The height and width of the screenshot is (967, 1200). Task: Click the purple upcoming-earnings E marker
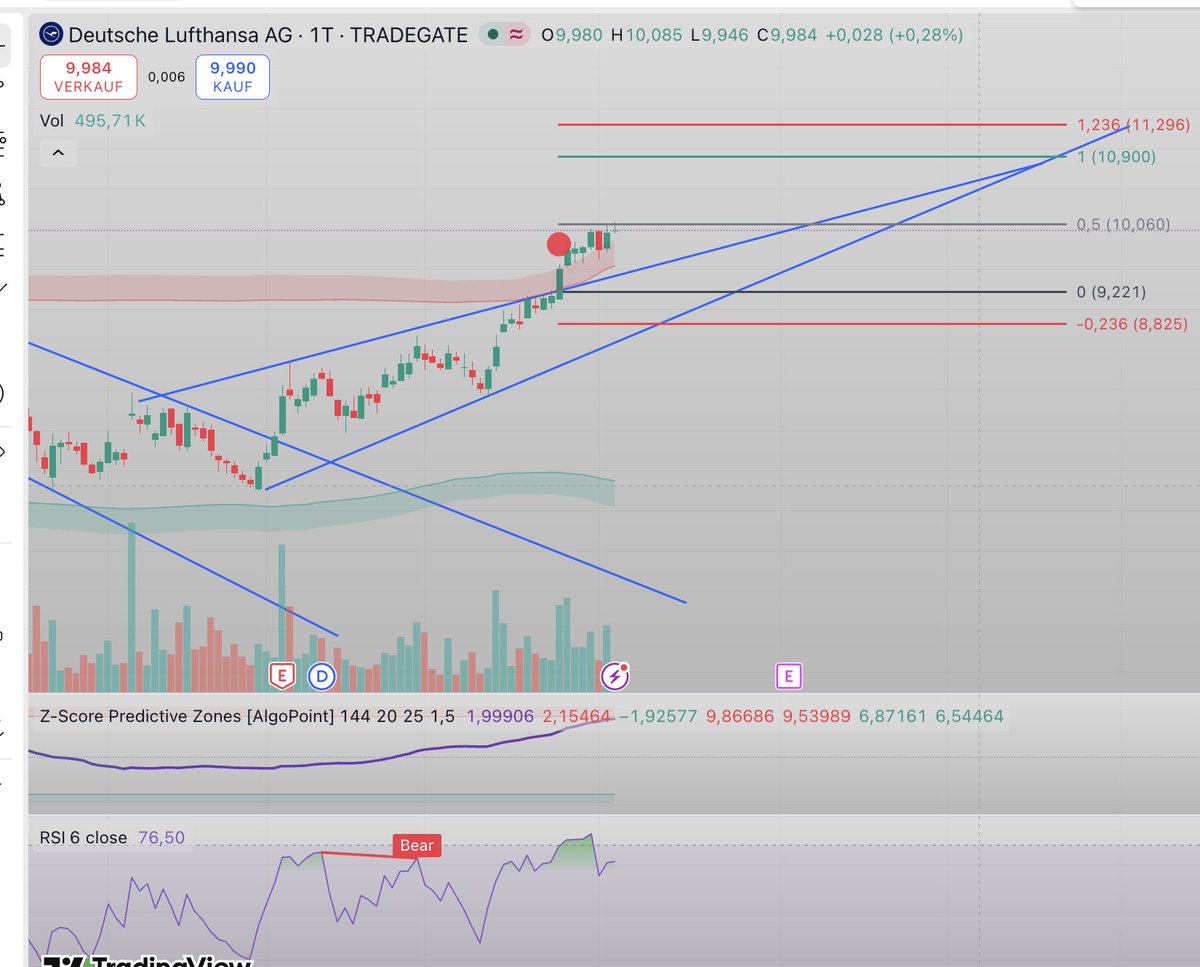tap(789, 676)
